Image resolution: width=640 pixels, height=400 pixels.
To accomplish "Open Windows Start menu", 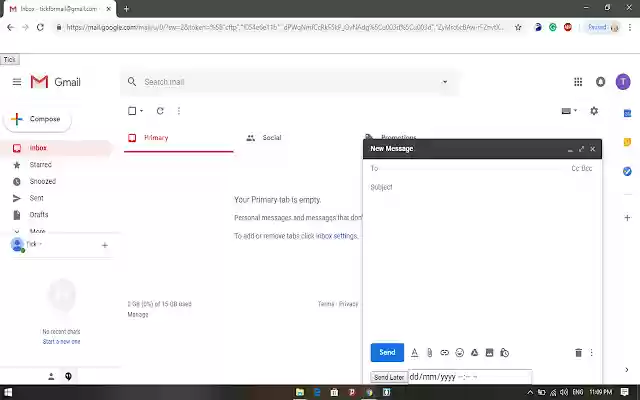I will (x=8, y=392).
